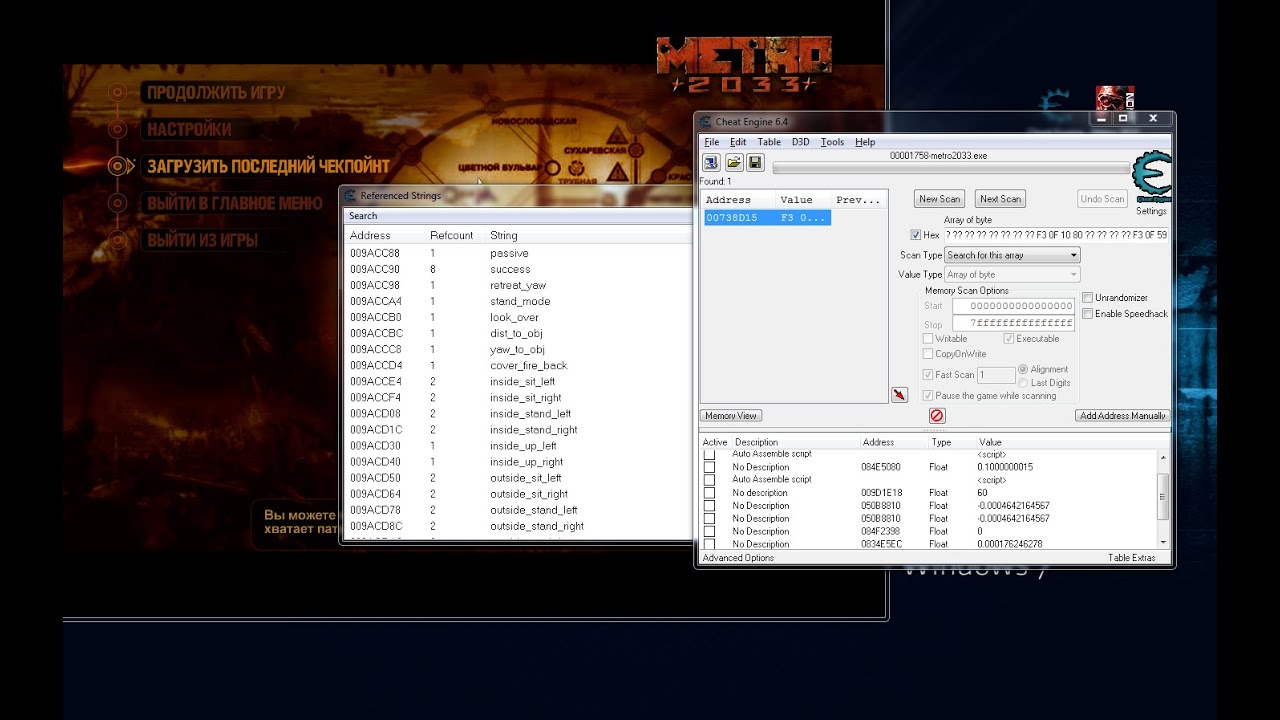The height and width of the screenshot is (720, 1280).
Task: Select the 'inside_sit_left' string row
Action: coord(518,381)
